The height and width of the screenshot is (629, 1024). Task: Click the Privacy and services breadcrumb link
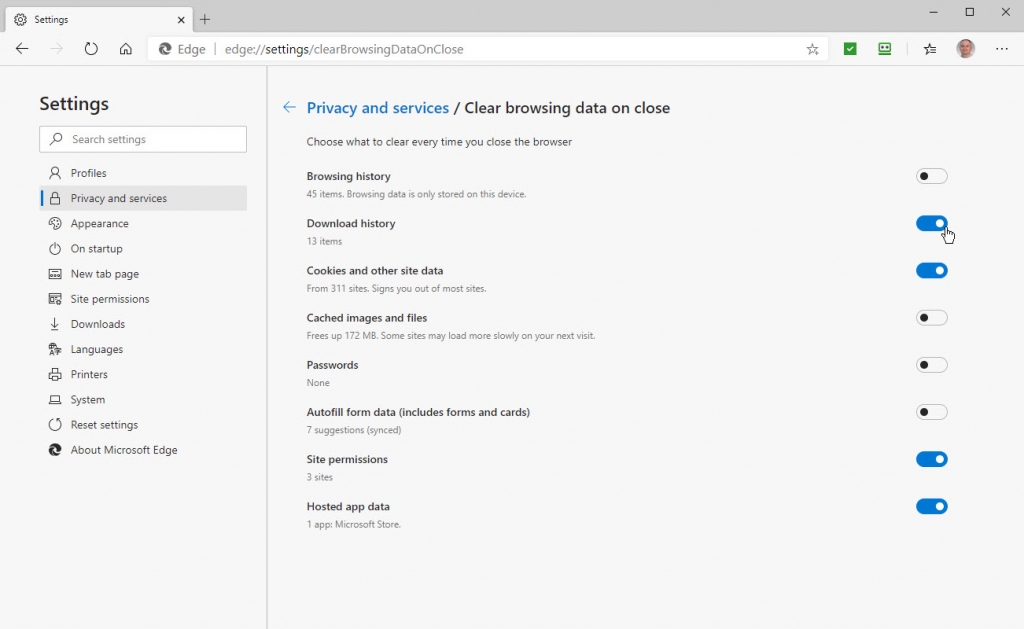tap(377, 108)
